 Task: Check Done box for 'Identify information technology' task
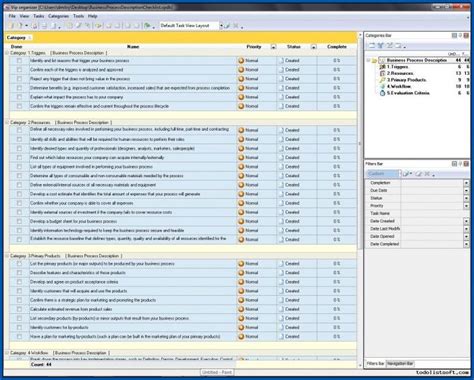coord(19,231)
